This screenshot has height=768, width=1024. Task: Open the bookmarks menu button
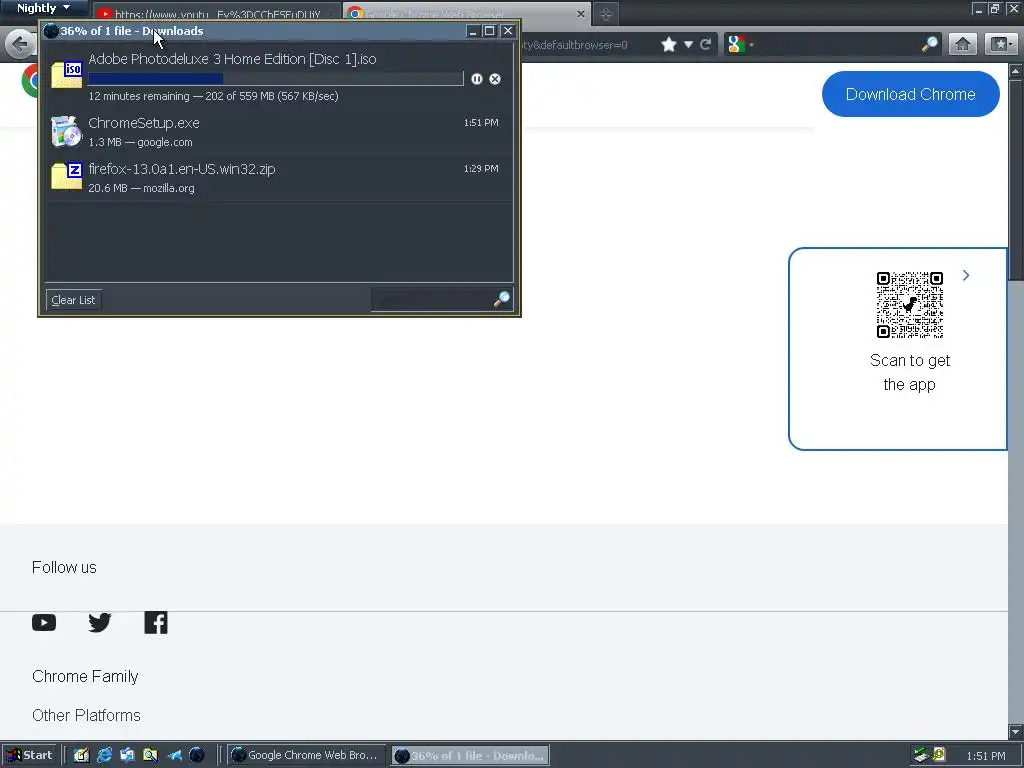click(x=1001, y=44)
